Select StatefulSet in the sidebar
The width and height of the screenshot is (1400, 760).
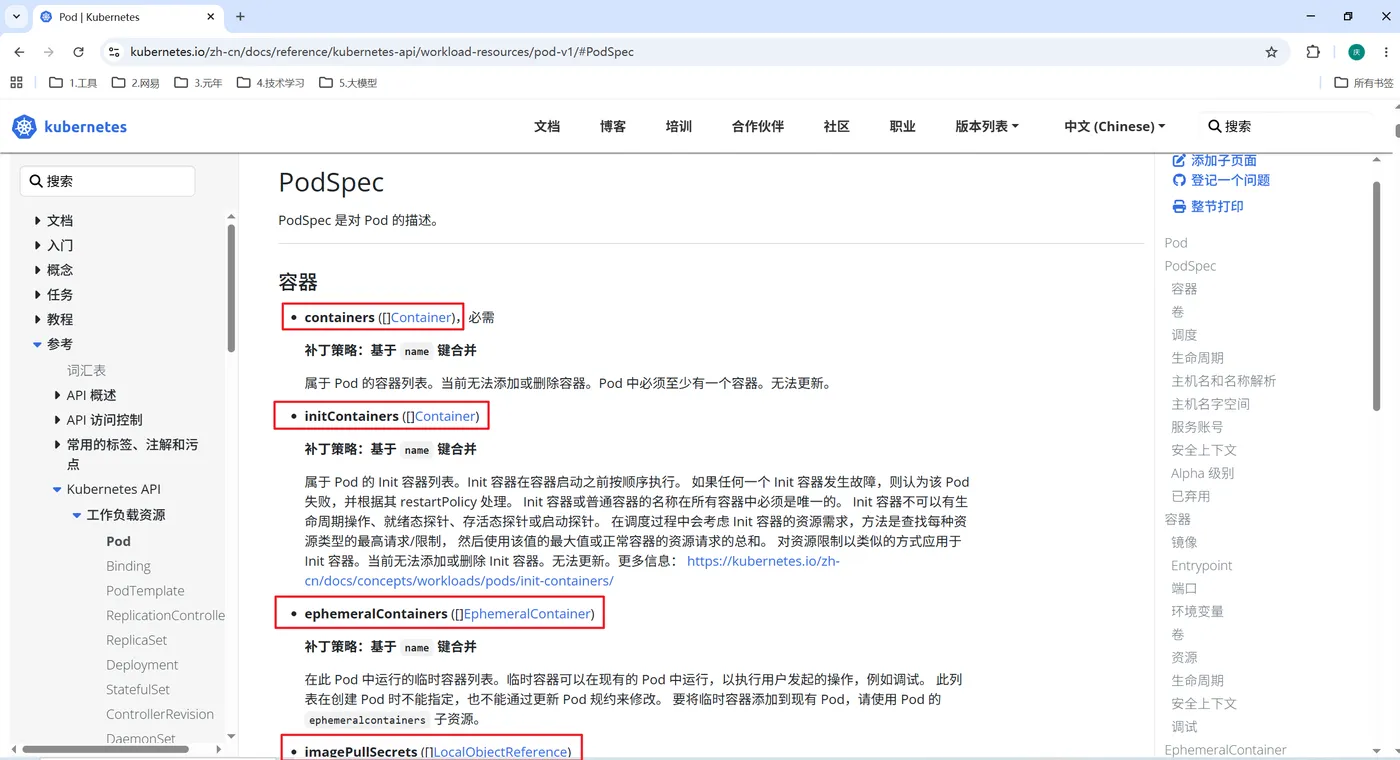click(x=138, y=689)
